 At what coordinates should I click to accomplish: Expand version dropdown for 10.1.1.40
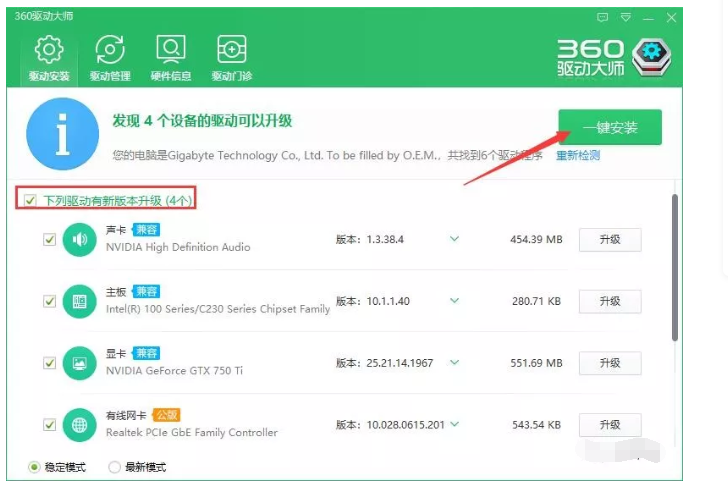tap(455, 301)
